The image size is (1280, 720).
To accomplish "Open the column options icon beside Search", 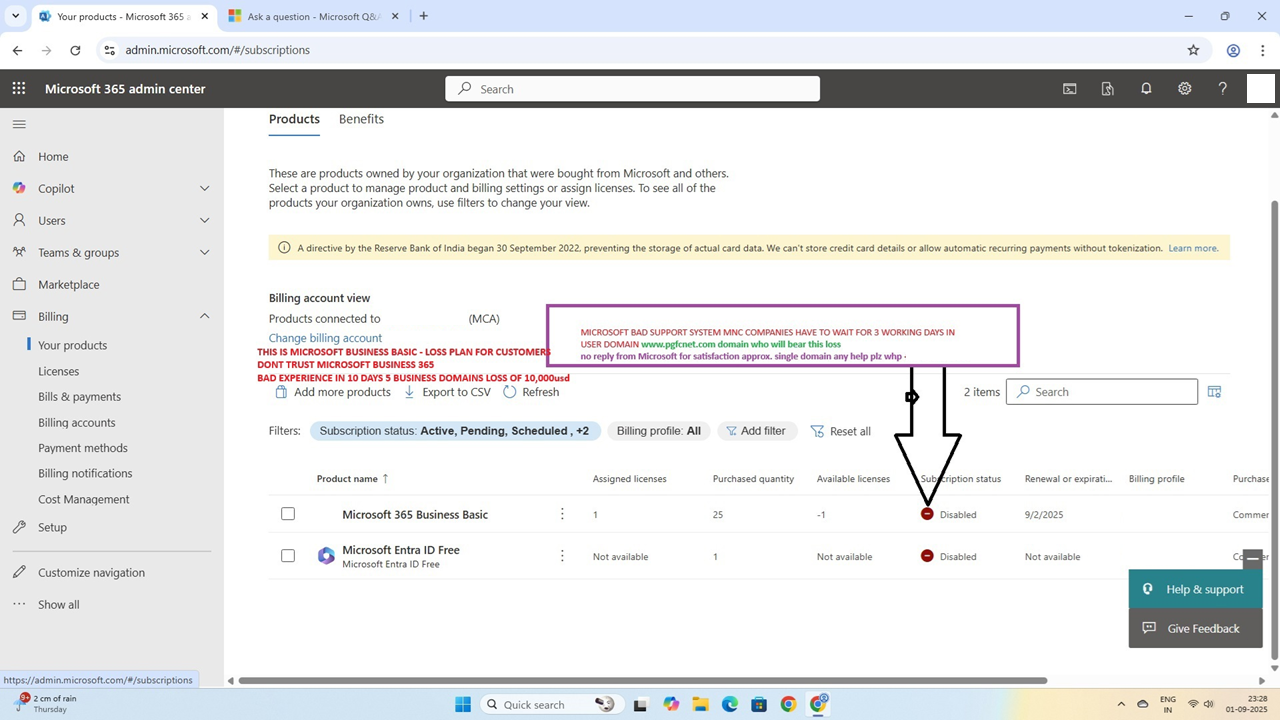I will (x=1214, y=392).
